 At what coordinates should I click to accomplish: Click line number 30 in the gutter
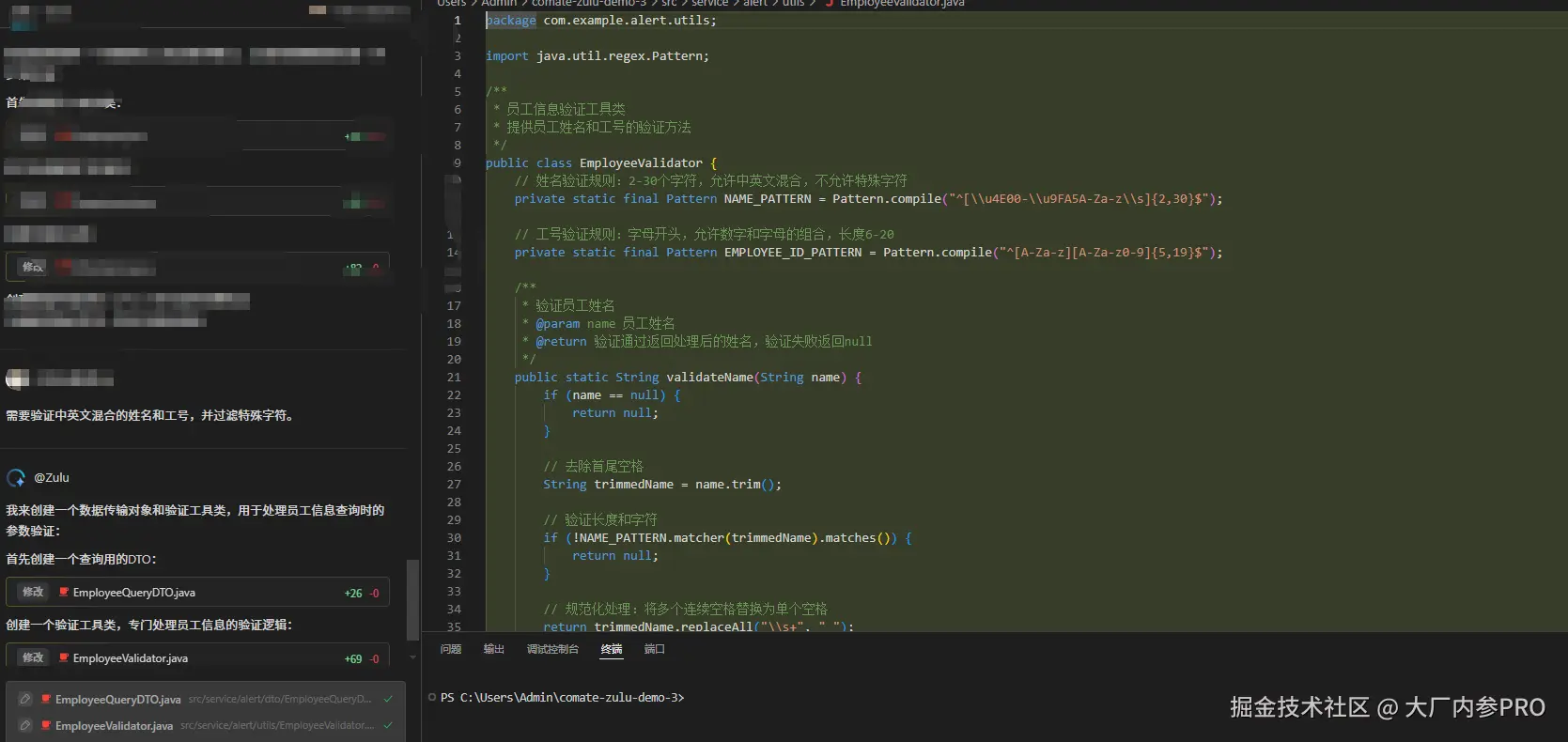tap(454, 538)
